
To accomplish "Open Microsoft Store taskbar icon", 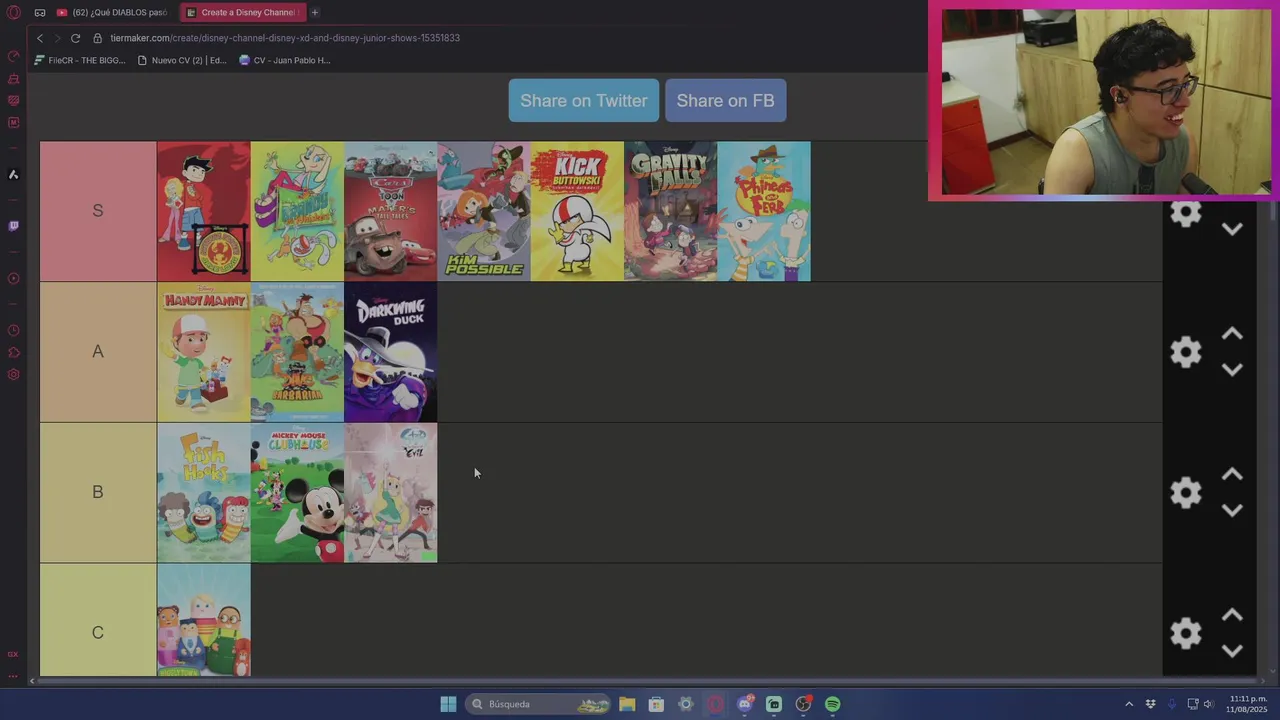I will point(656,704).
